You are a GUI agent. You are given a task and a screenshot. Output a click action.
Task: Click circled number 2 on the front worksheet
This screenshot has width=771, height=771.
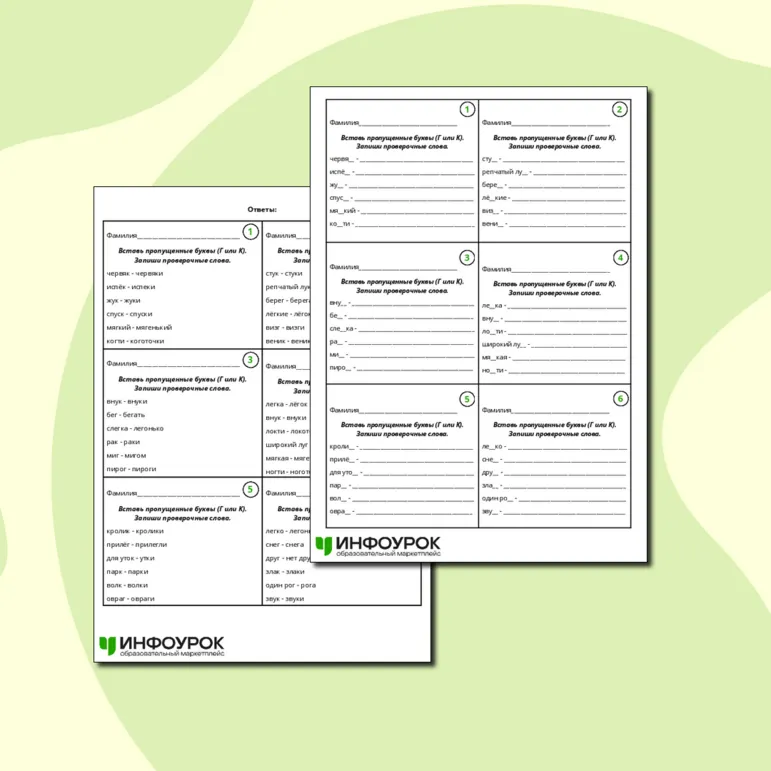click(619, 109)
